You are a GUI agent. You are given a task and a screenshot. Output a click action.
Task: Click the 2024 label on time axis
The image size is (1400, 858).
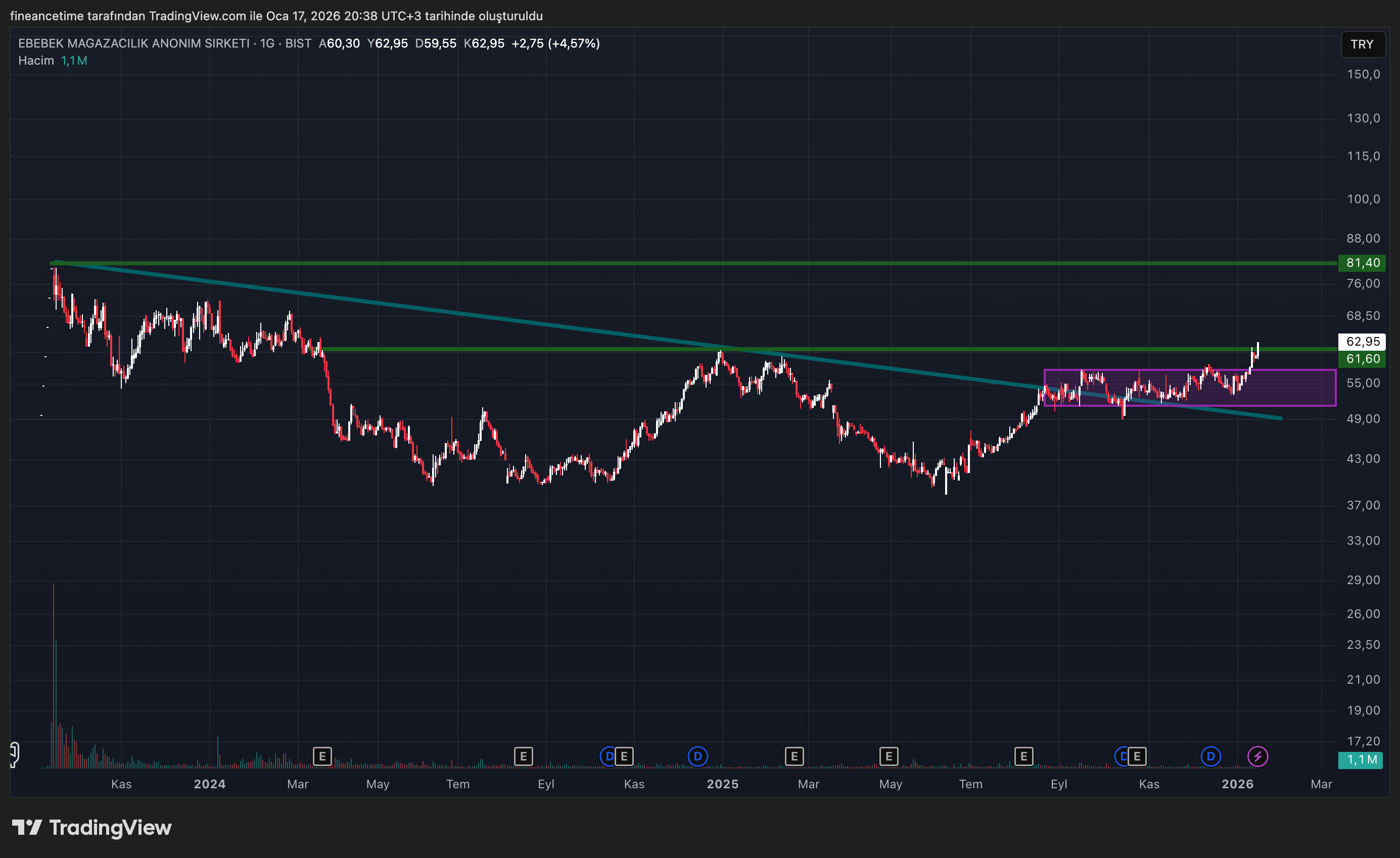[210, 784]
